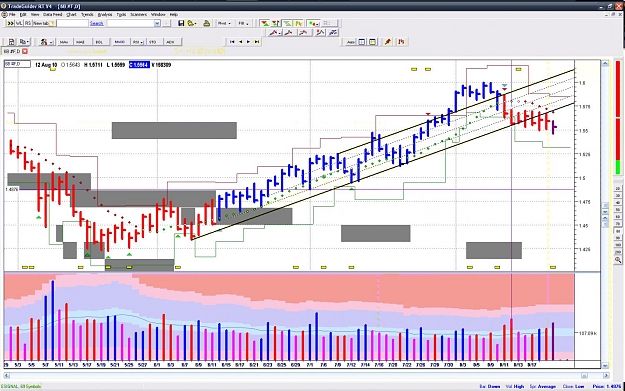Click the red pushpin icon
Image resolution: width=625 pixels, height=391 pixels.
coord(387,42)
